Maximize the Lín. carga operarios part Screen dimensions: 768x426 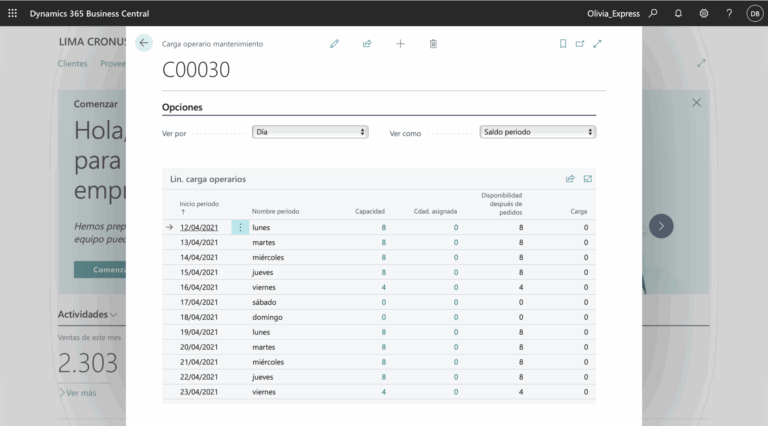[x=588, y=179]
